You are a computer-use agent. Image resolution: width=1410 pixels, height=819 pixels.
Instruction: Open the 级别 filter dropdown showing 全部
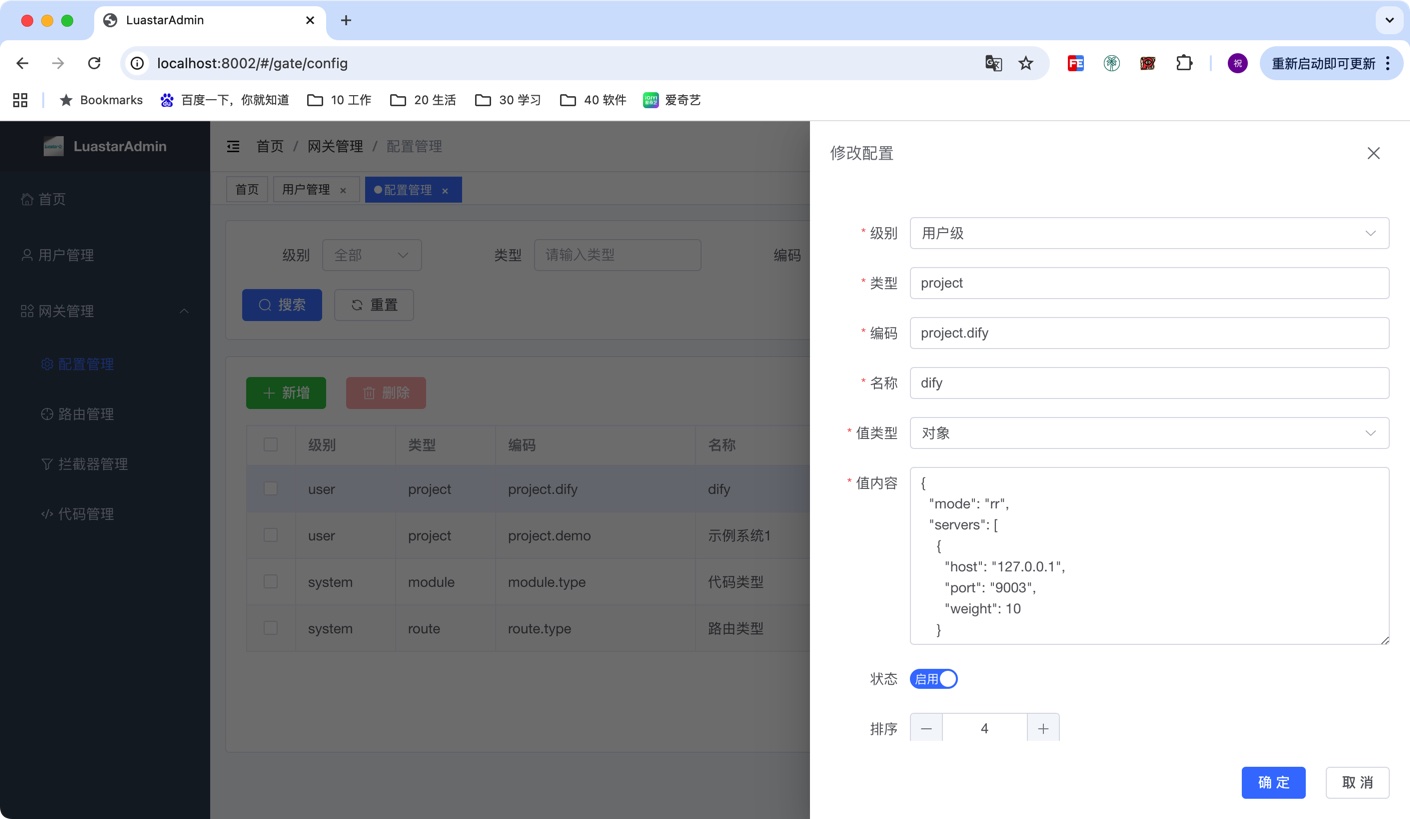coord(372,255)
